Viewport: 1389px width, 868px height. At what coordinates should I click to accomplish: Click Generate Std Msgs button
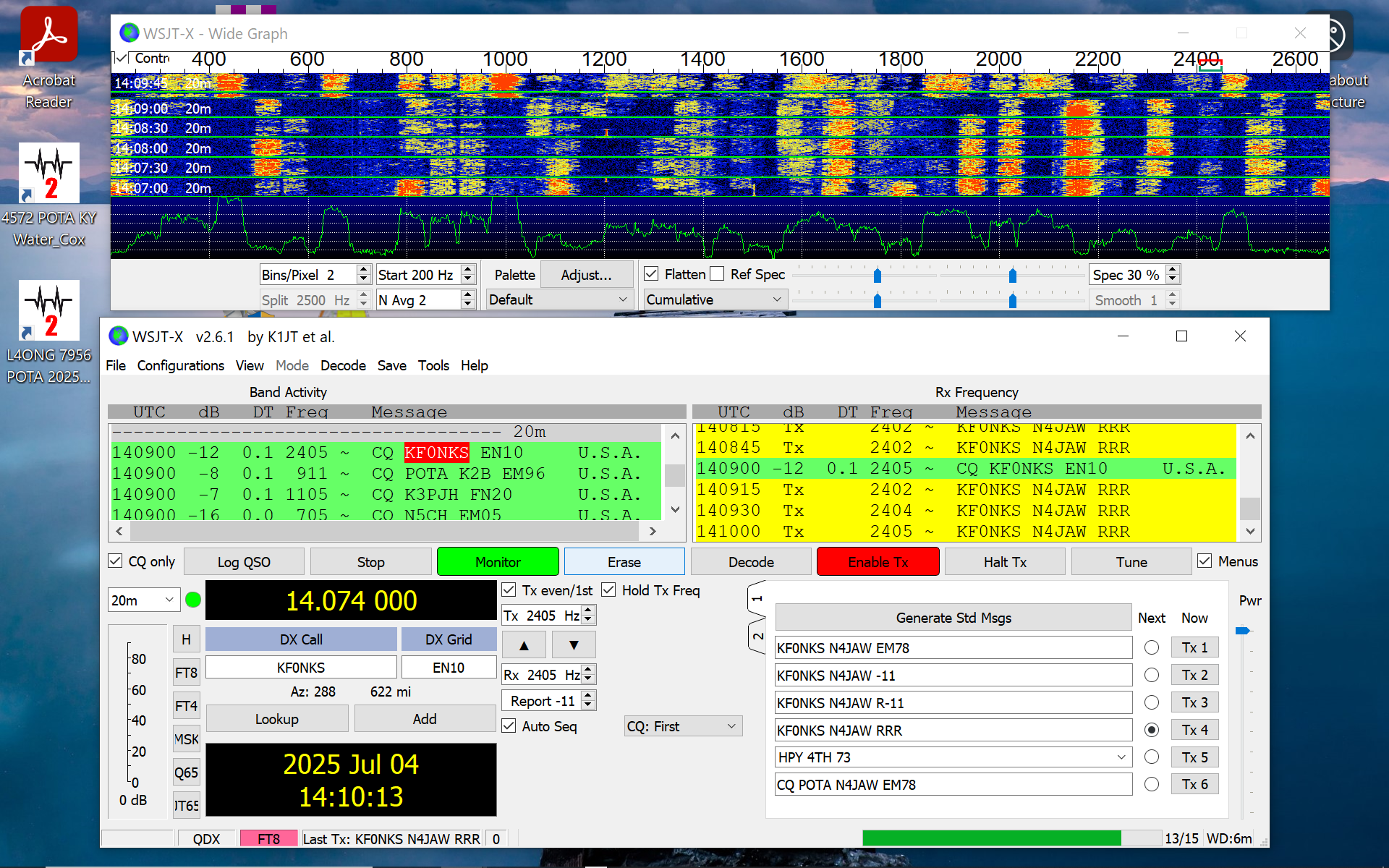pyautogui.click(x=953, y=618)
